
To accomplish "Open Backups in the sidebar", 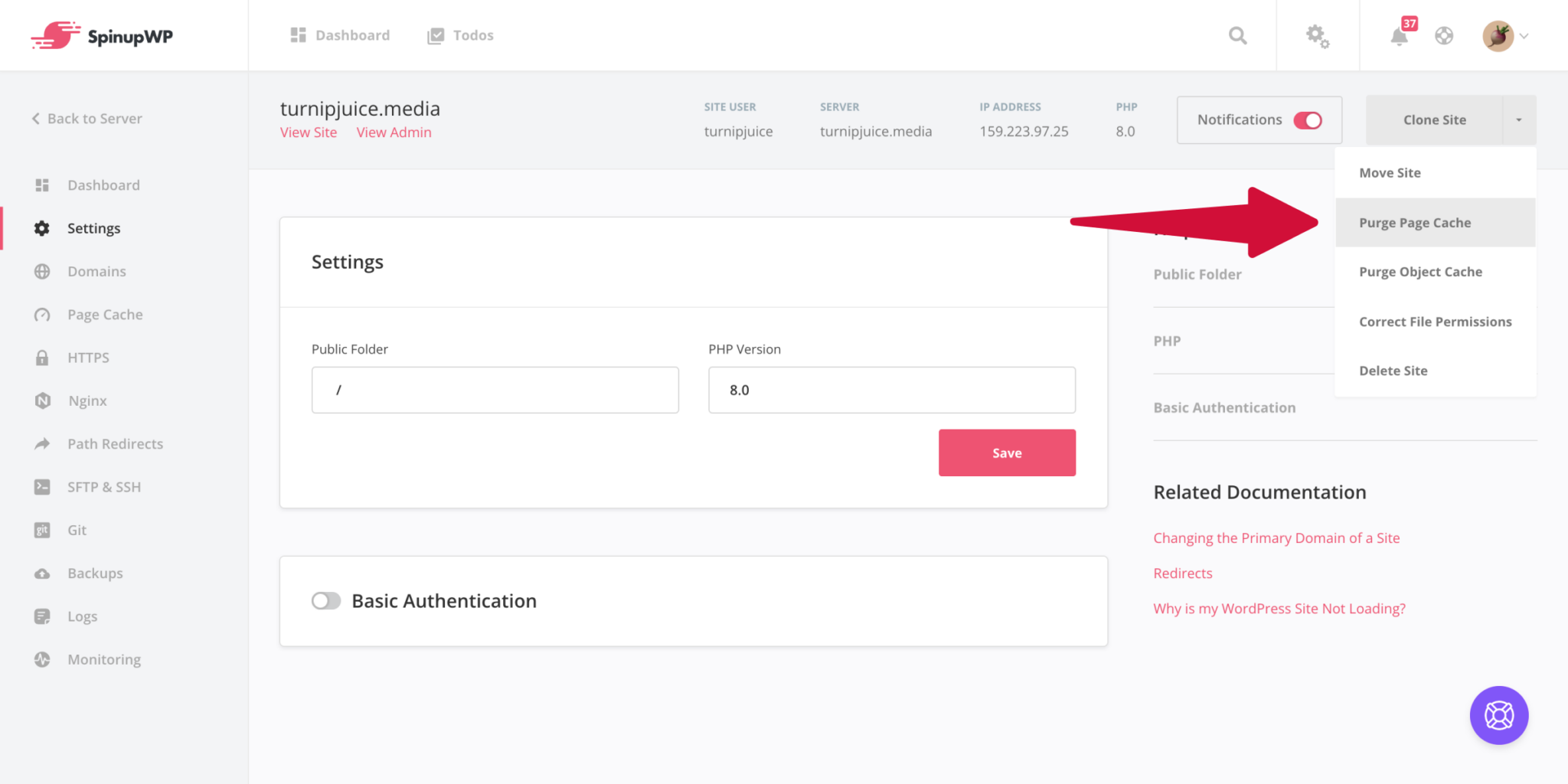I will 95,573.
